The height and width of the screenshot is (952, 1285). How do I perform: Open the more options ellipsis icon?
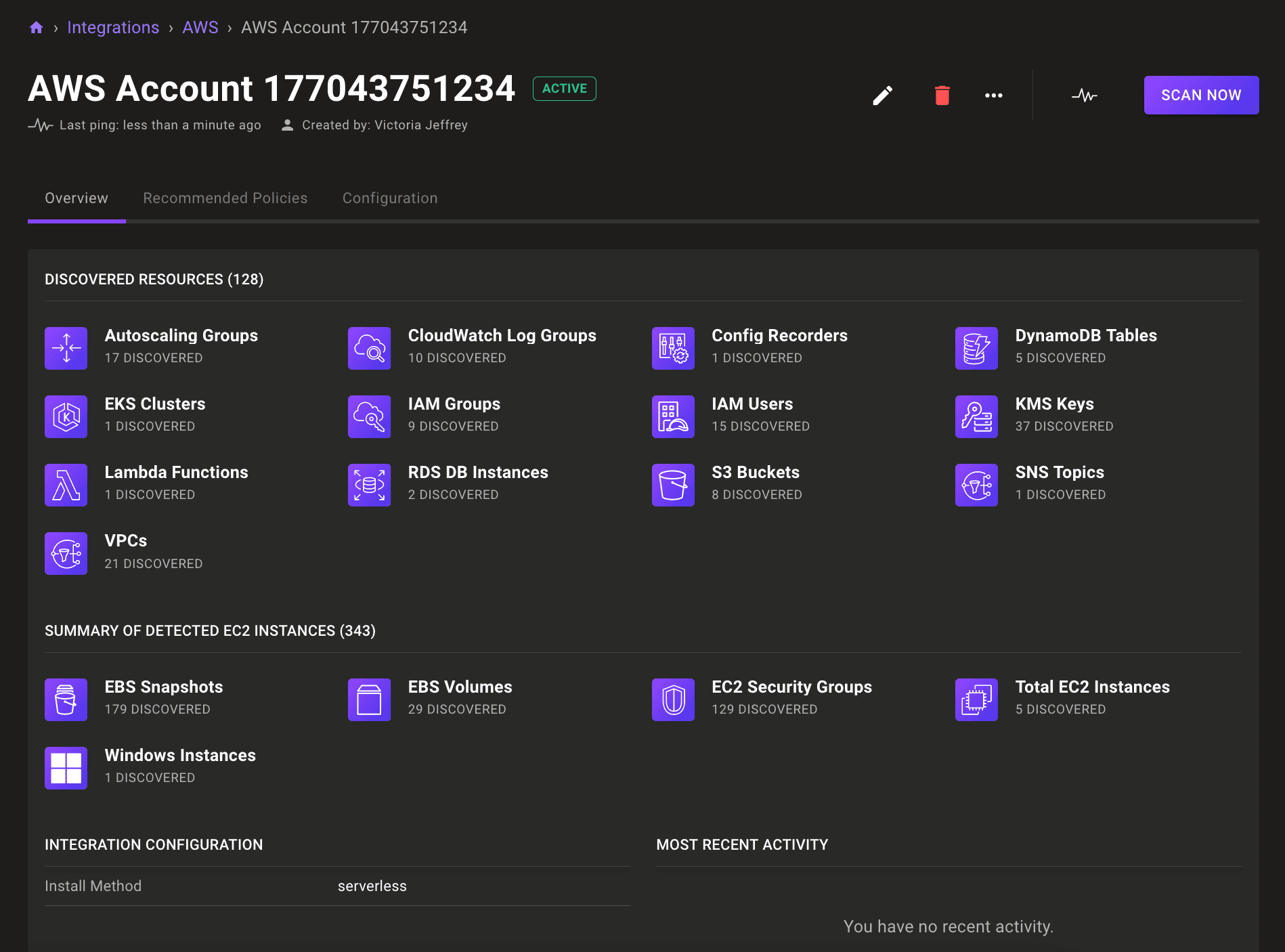click(x=993, y=95)
